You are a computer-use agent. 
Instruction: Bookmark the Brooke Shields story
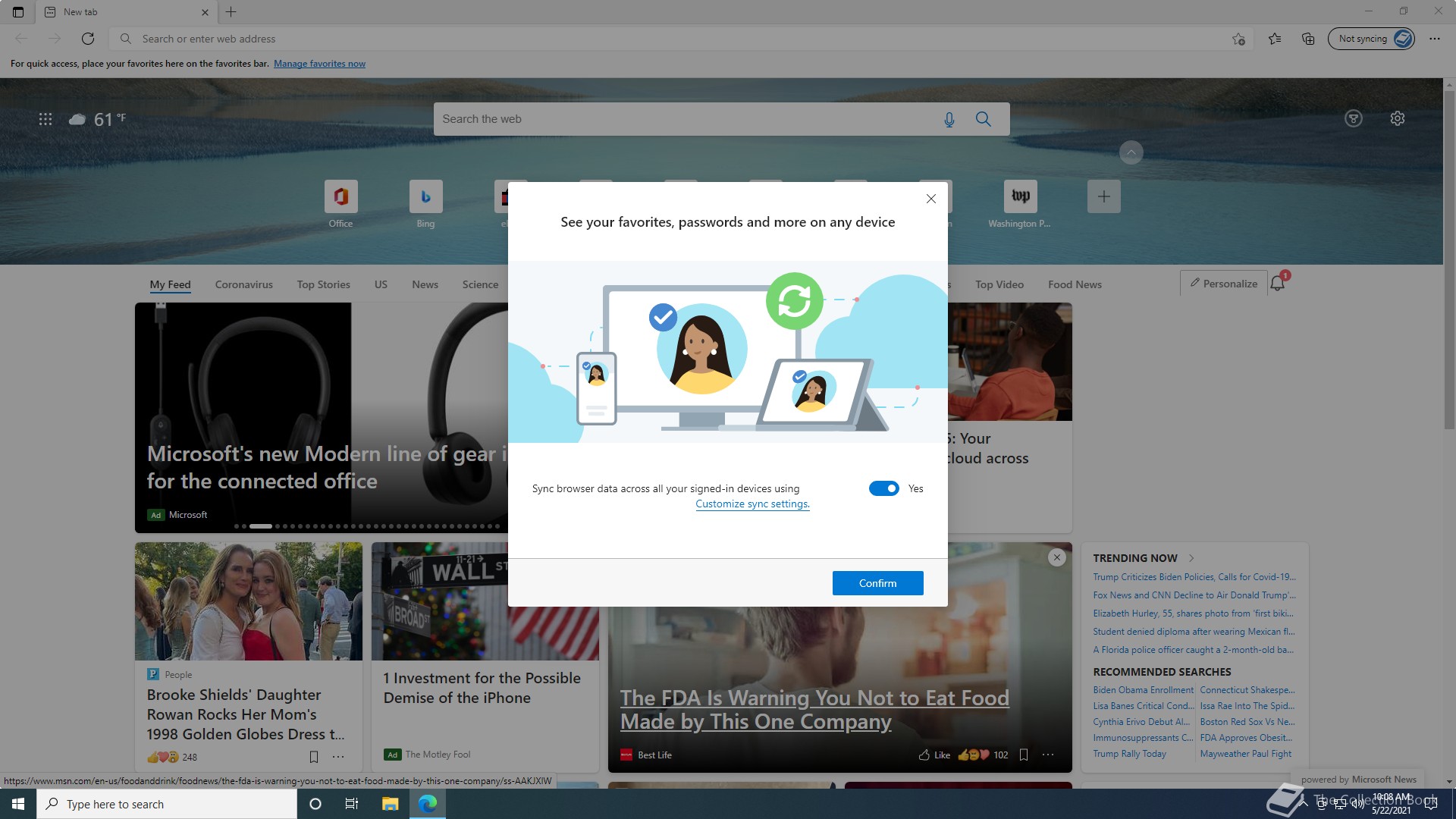(x=314, y=757)
